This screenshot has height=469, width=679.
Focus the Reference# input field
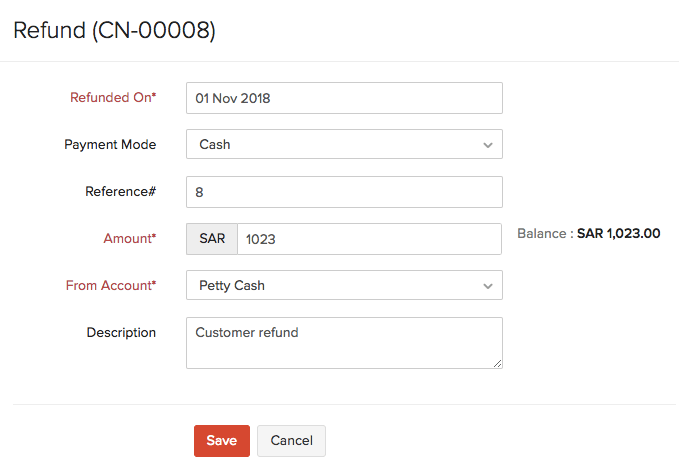(344, 191)
